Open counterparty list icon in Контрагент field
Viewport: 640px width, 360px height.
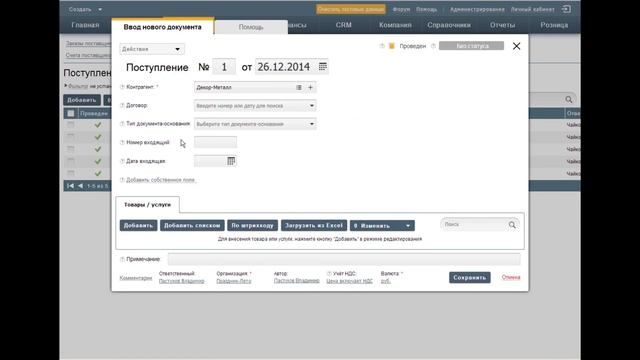[x=299, y=87]
